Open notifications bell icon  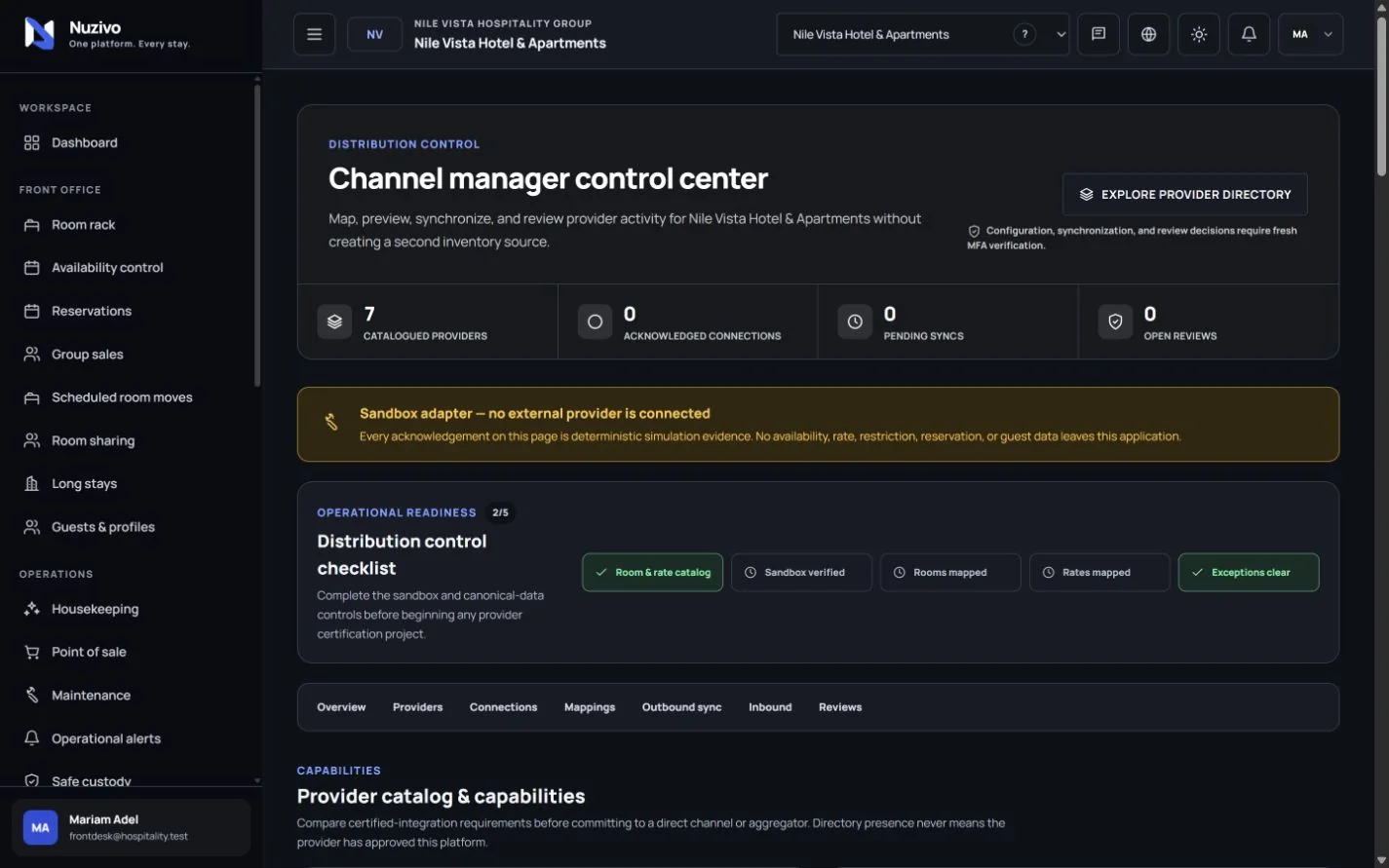pos(1249,34)
